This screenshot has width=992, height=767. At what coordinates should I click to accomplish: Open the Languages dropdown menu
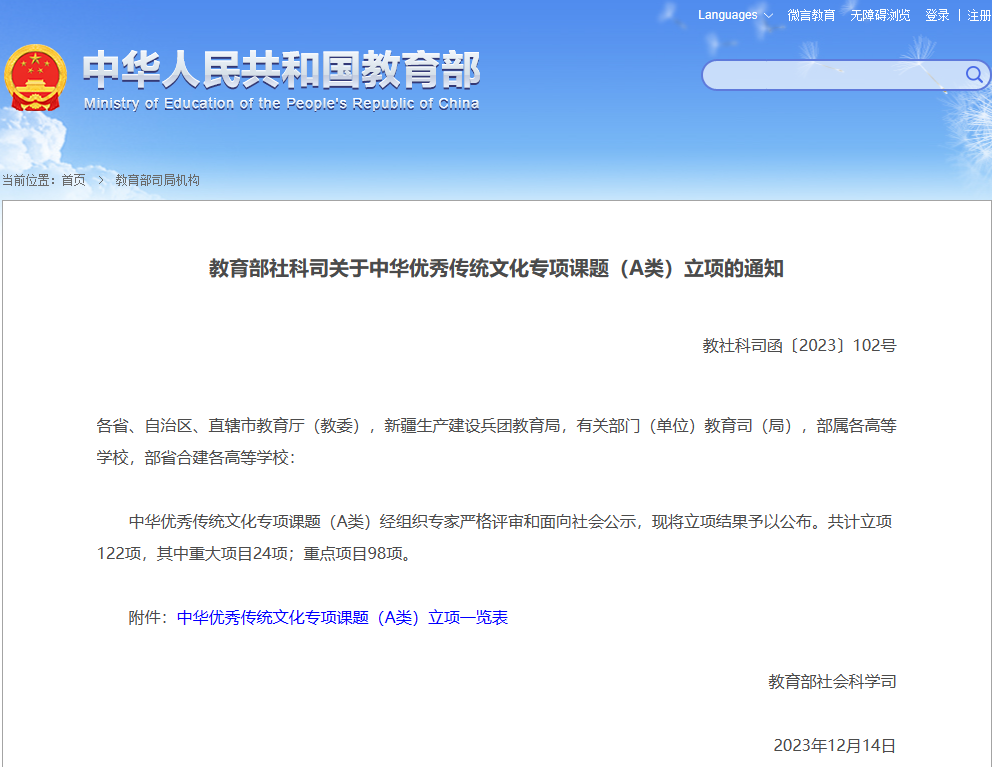[x=735, y=15]
